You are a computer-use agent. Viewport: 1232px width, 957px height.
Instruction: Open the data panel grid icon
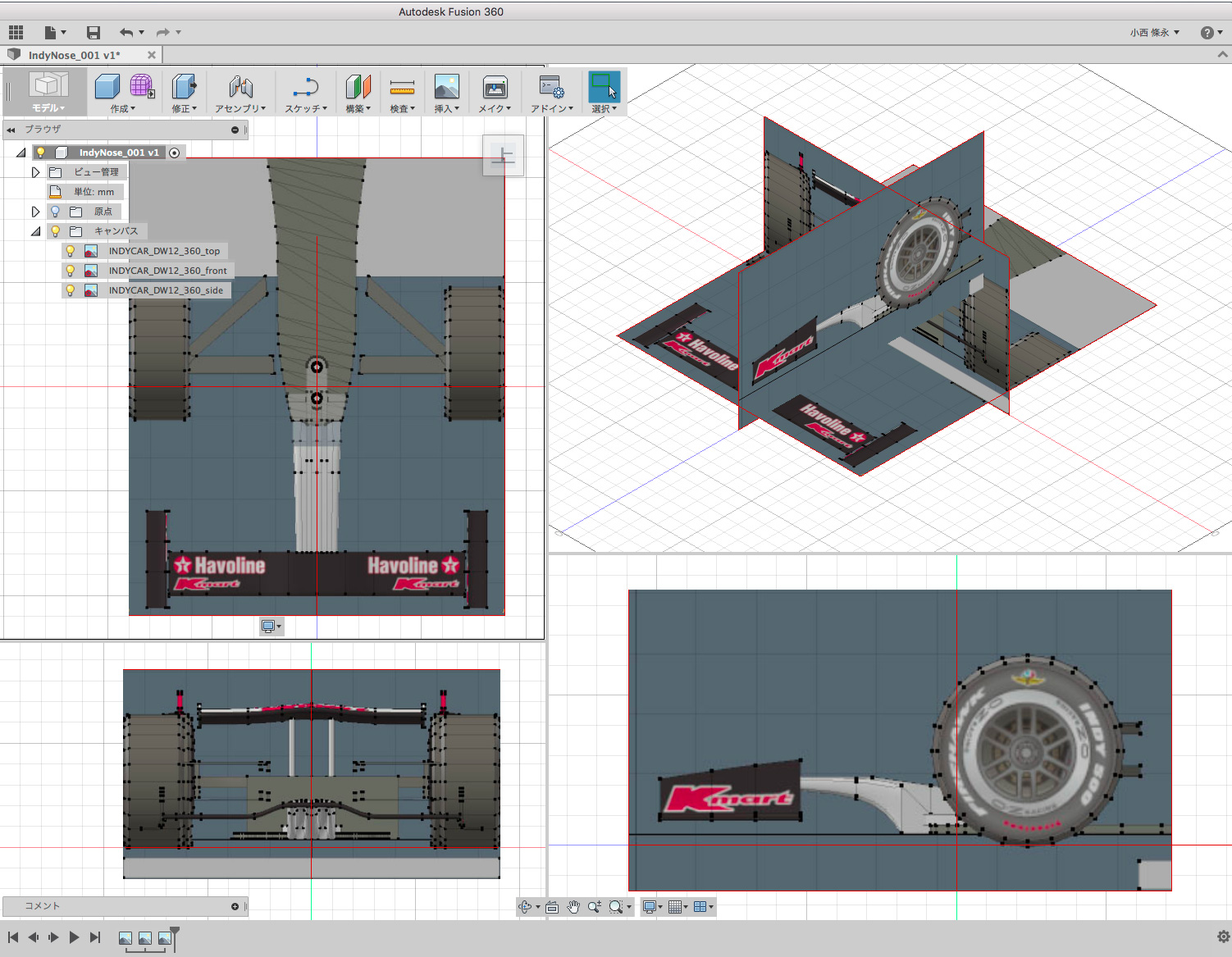pos(16,32)
